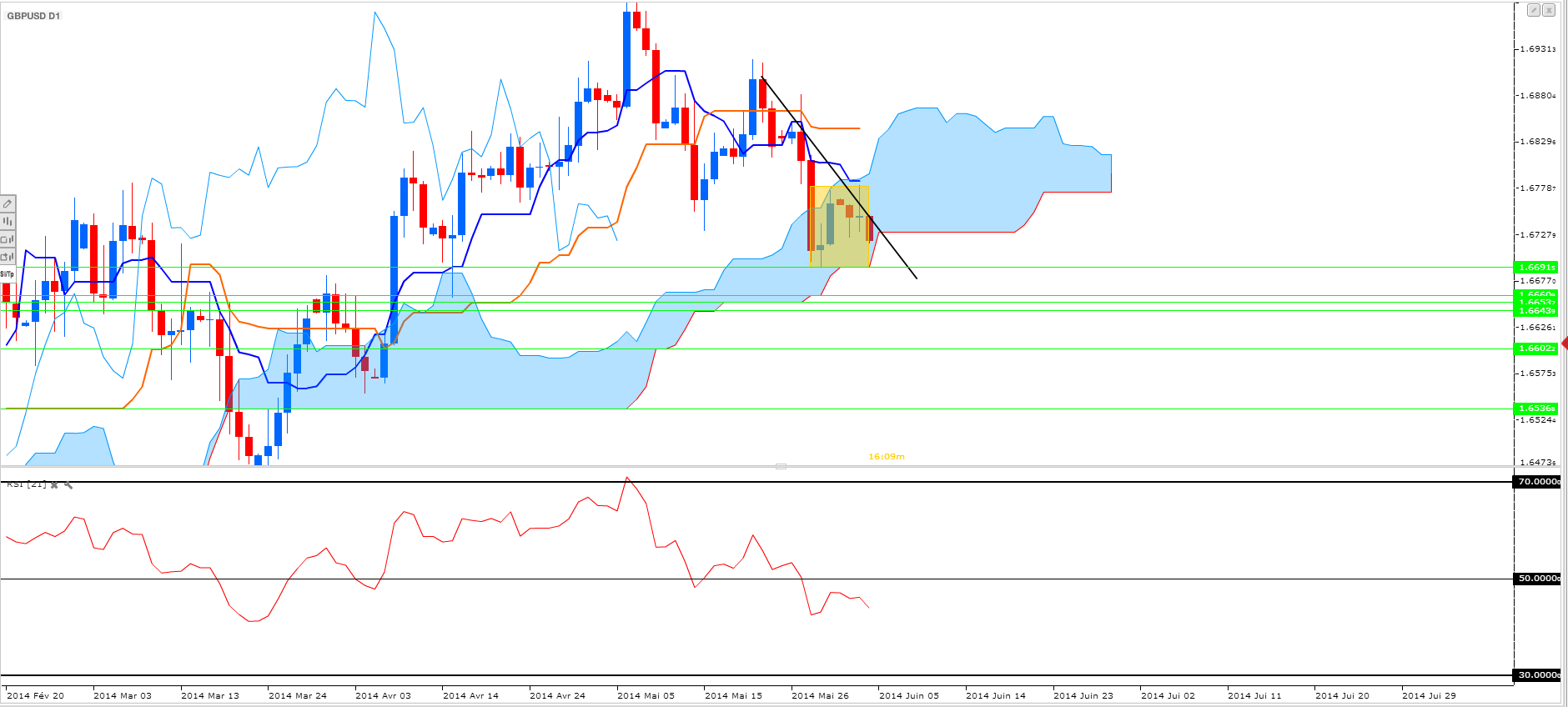Open RSI settings wrench icon

[68, 484]
